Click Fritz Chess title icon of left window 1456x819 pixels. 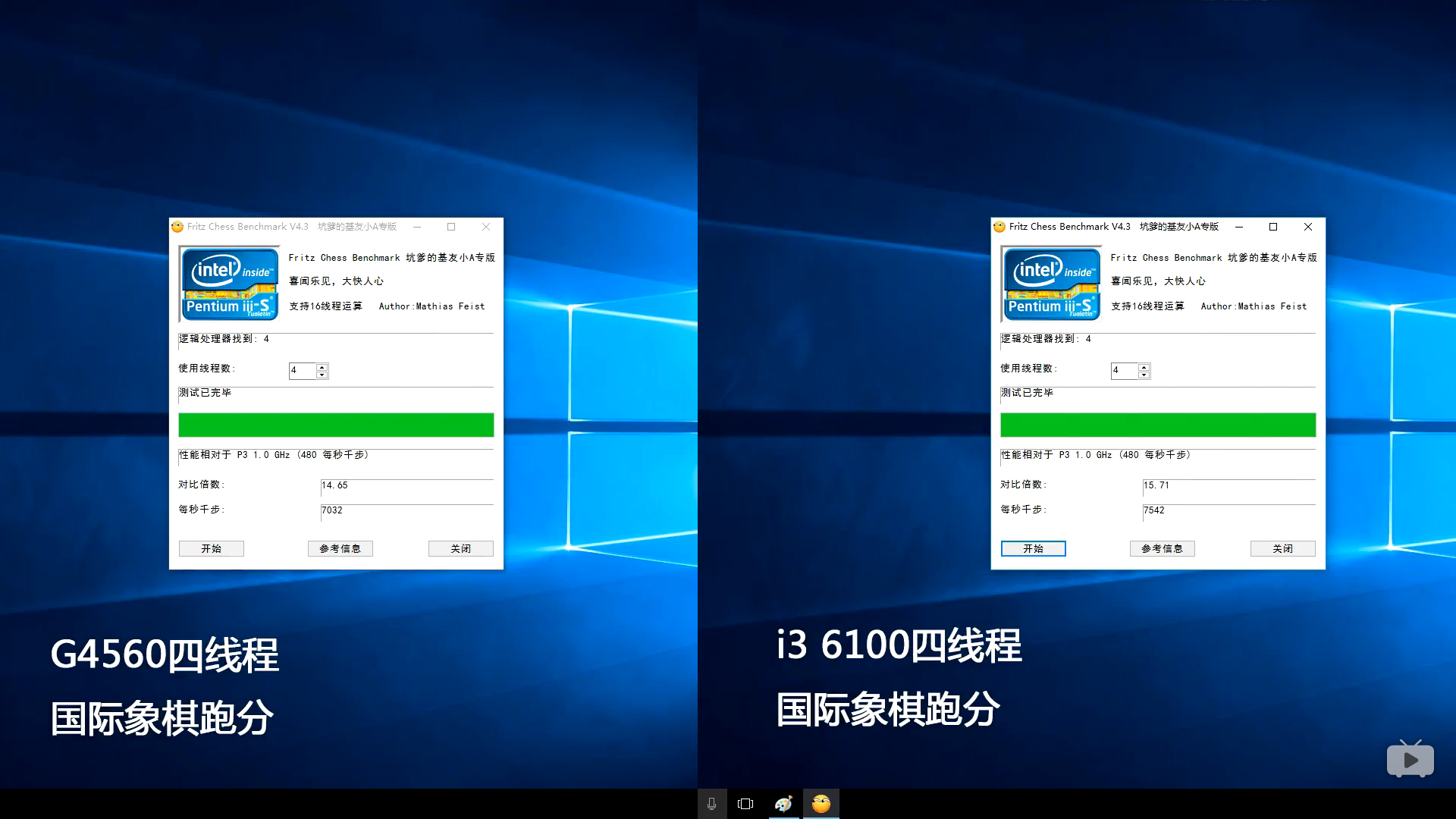pyautogui.click(x=177, y=227)
